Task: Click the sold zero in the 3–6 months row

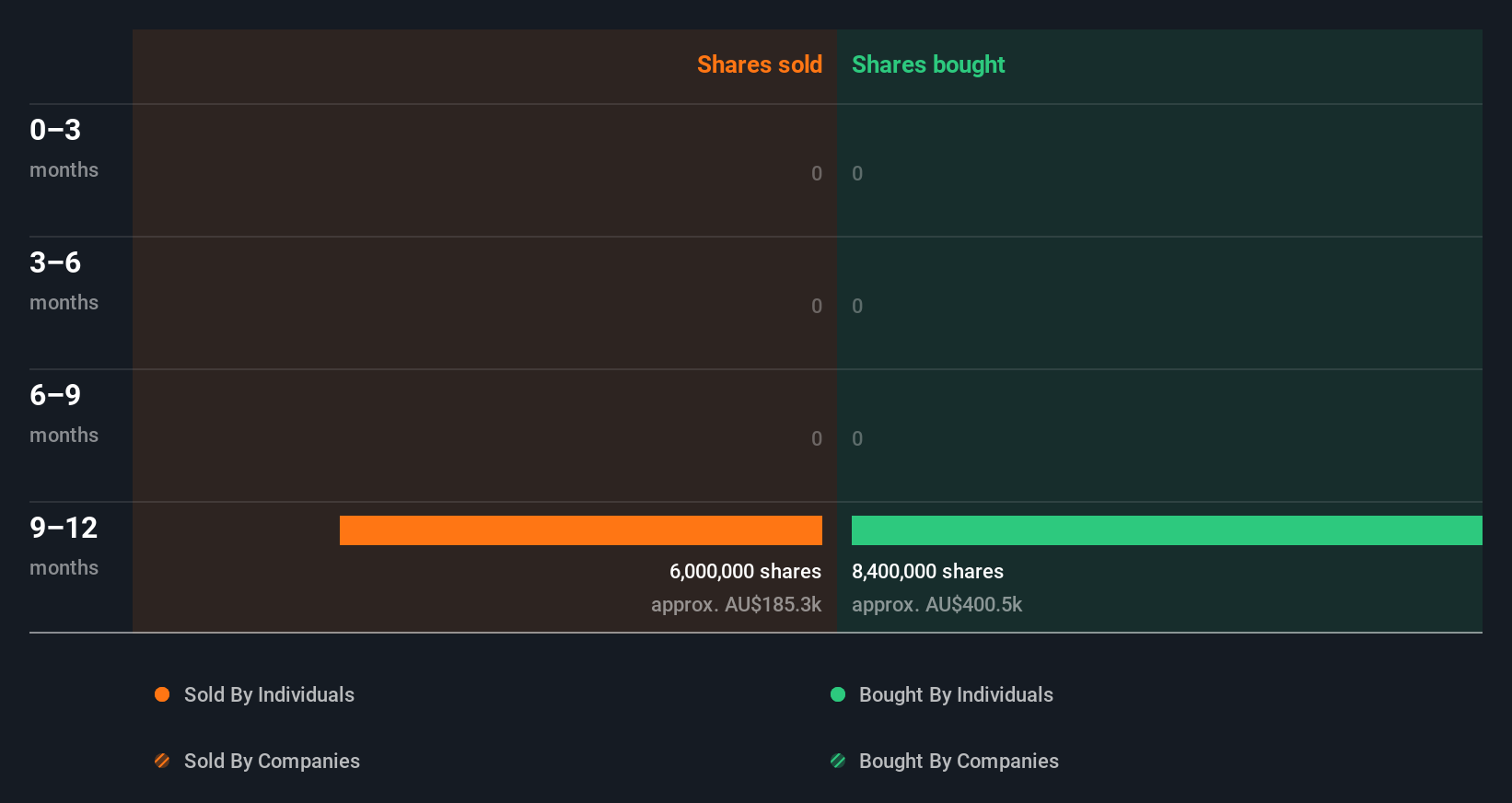Action: point(817,306)
